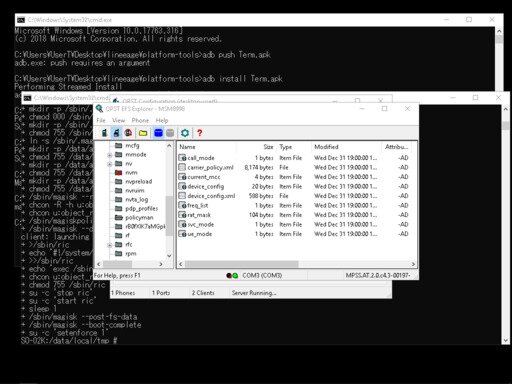Image resolution: width=512 pixels, height=384 pixels.
Task: Sort file list by Attributes column header
Action: [397, 147]
